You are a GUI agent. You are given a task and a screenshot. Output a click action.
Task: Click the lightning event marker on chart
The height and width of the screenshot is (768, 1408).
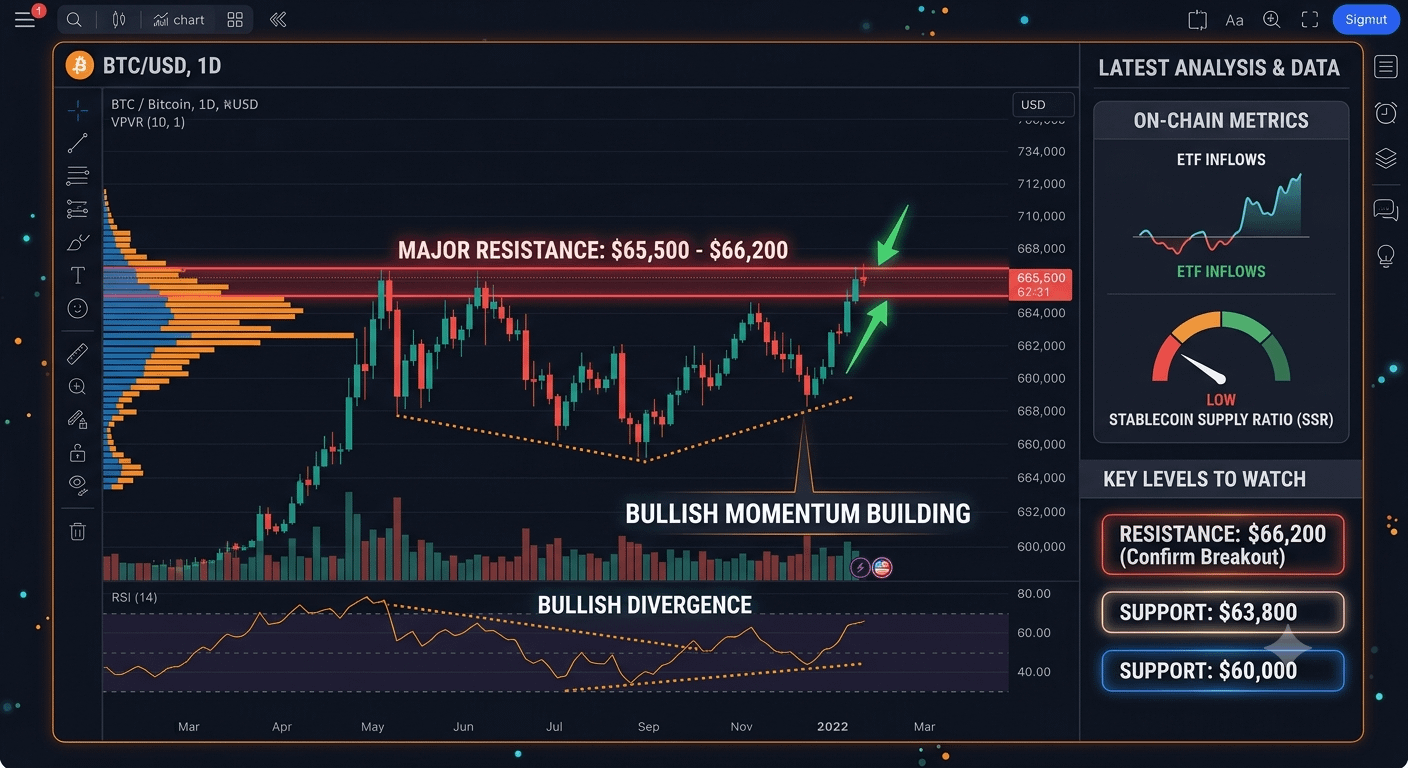[860, 568]
